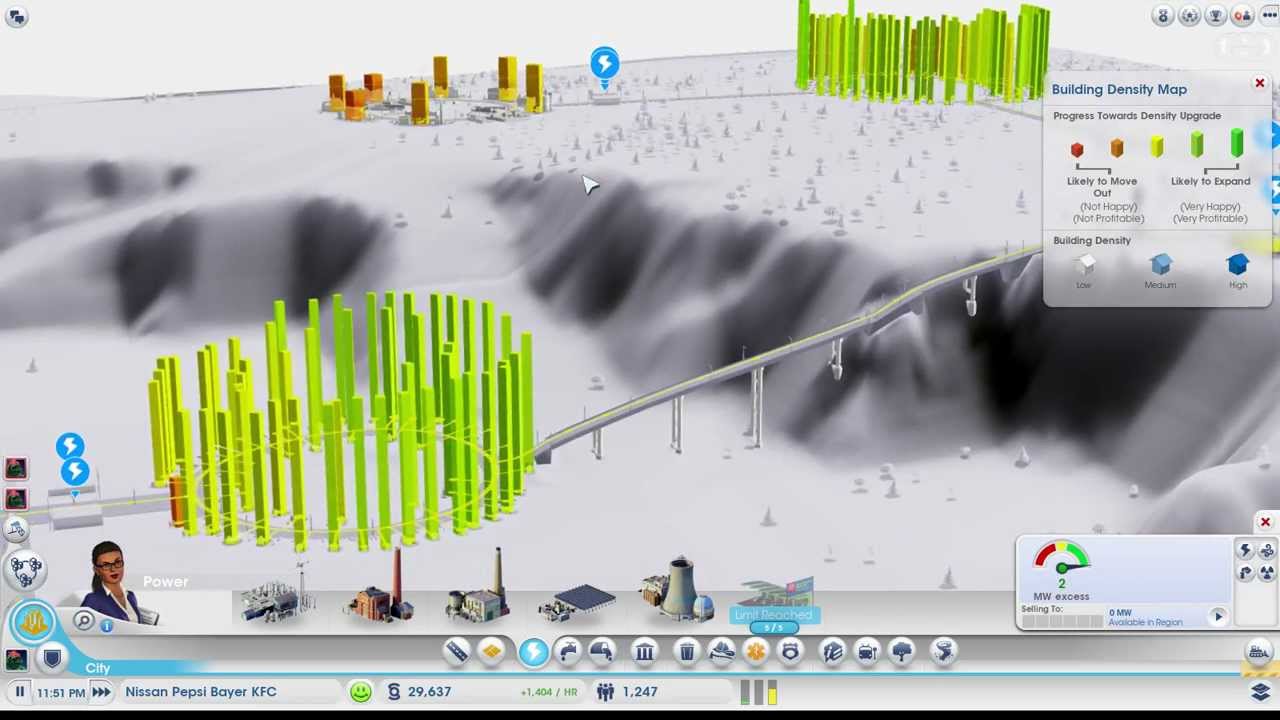Screen dimensions: 1280x720
Task: Click the Medium building density icon
Action: tap(1160, 265)
